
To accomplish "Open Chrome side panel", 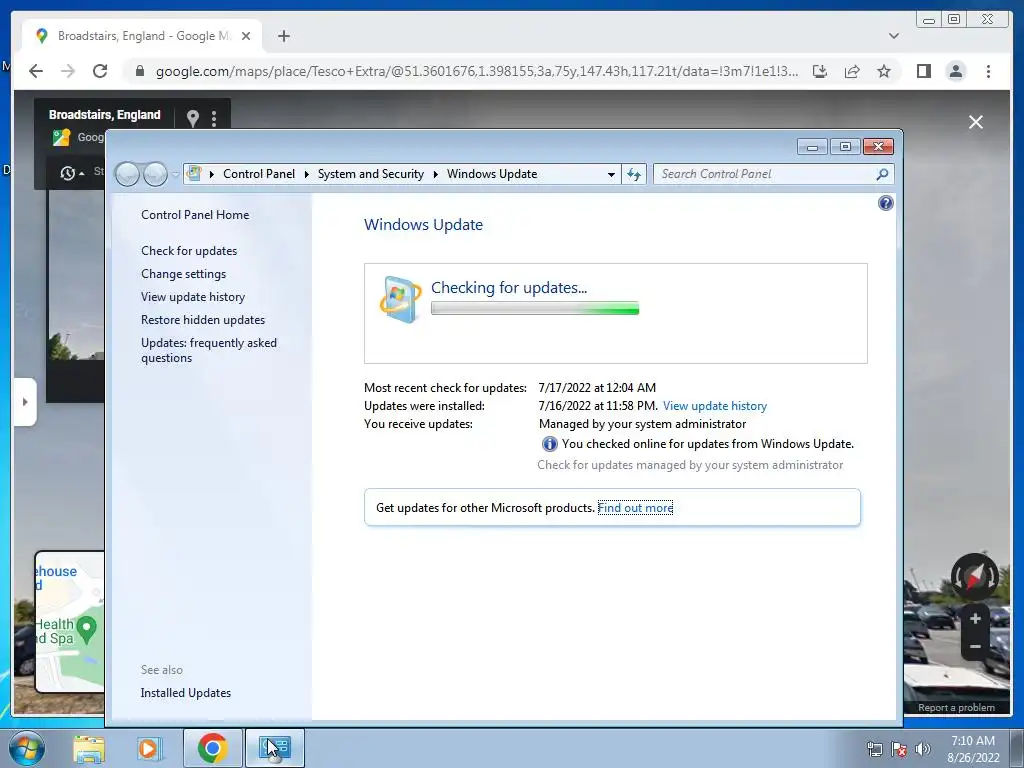I will click(x=923, y=71).
